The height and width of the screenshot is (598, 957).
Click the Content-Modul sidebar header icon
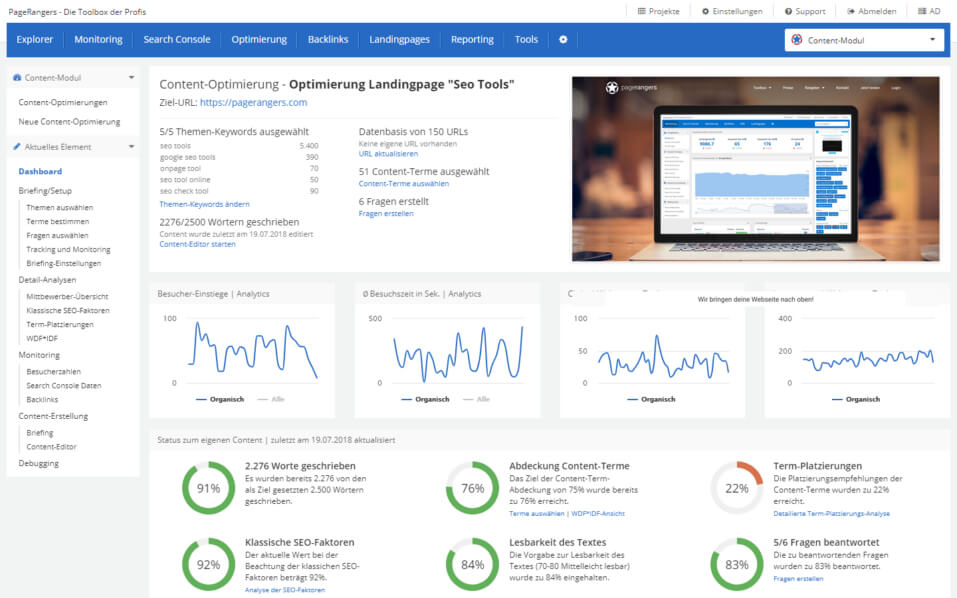click(x=17, y=77)
